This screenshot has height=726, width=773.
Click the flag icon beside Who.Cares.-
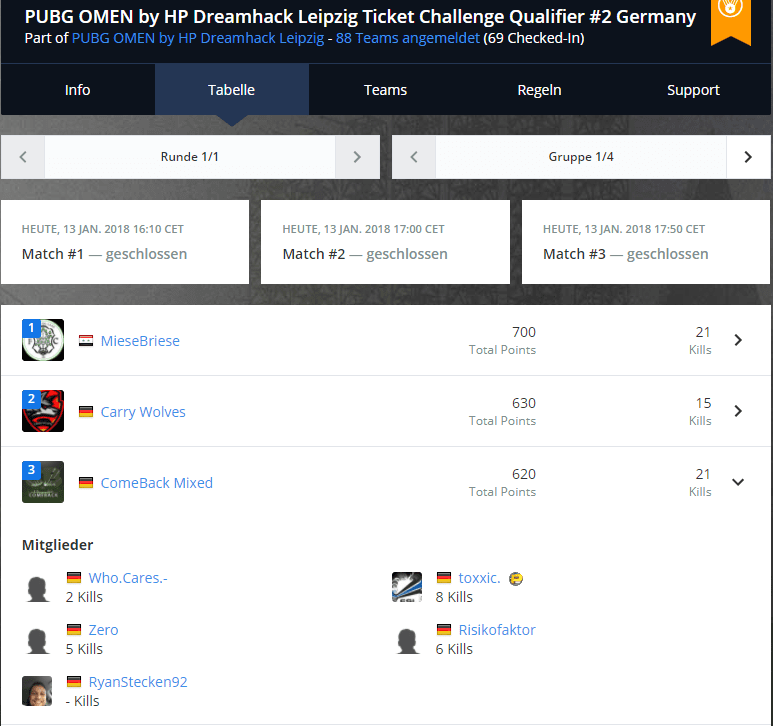(x=74, y=577)
